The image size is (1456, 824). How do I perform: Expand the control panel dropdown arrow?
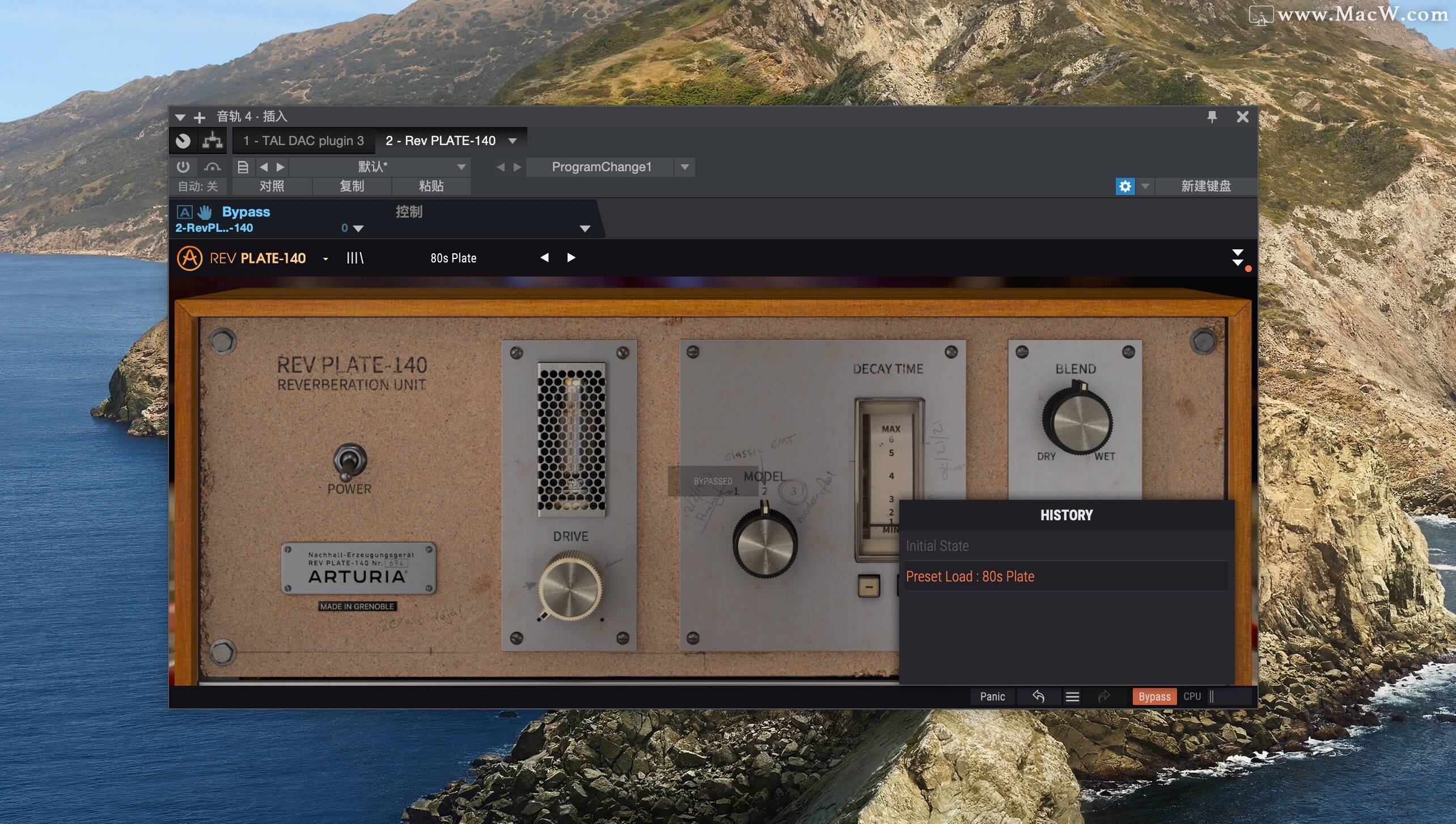[x=585, y=228]
